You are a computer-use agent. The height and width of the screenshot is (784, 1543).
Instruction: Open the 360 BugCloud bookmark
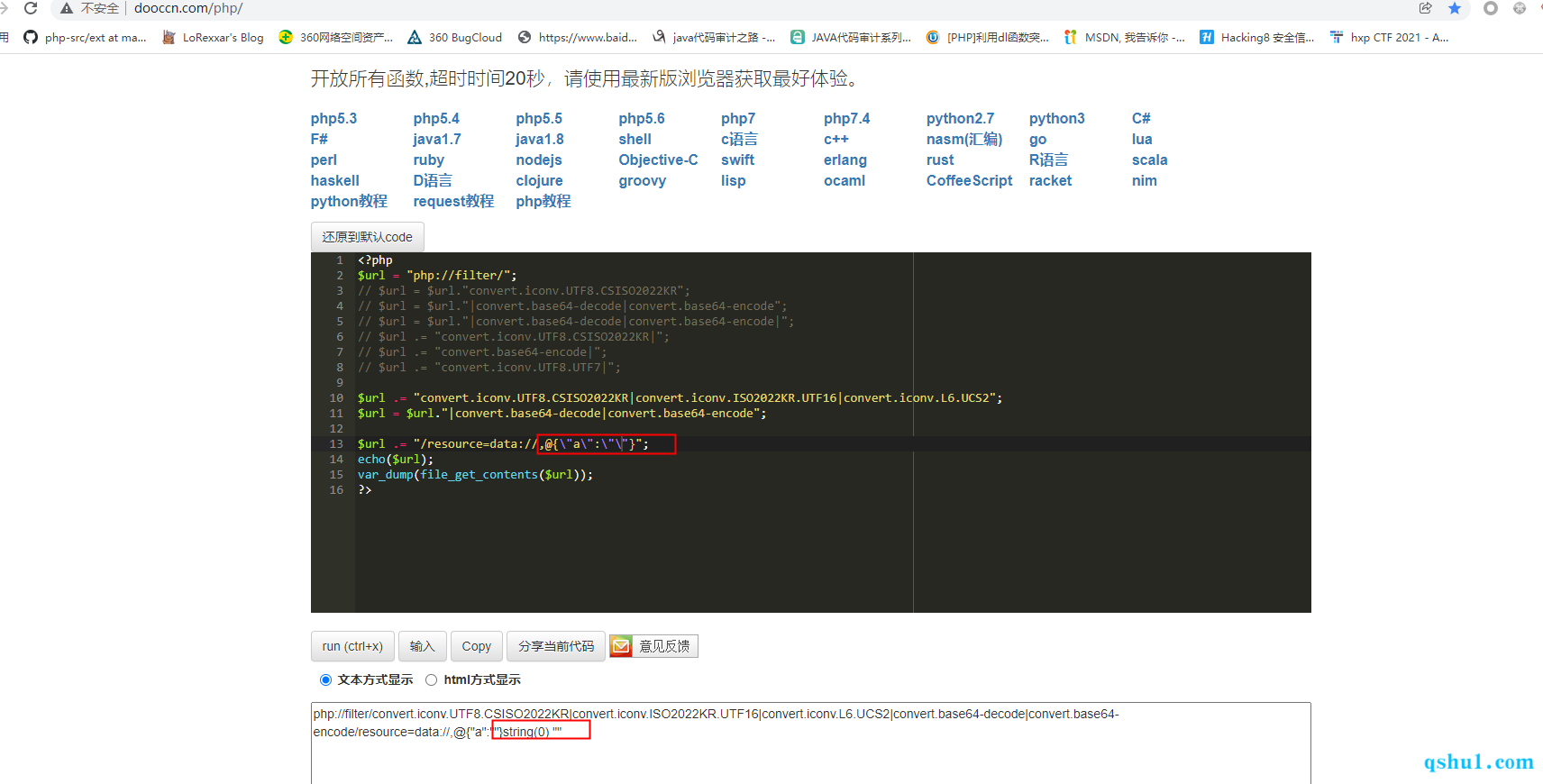[x=455, y=37]
